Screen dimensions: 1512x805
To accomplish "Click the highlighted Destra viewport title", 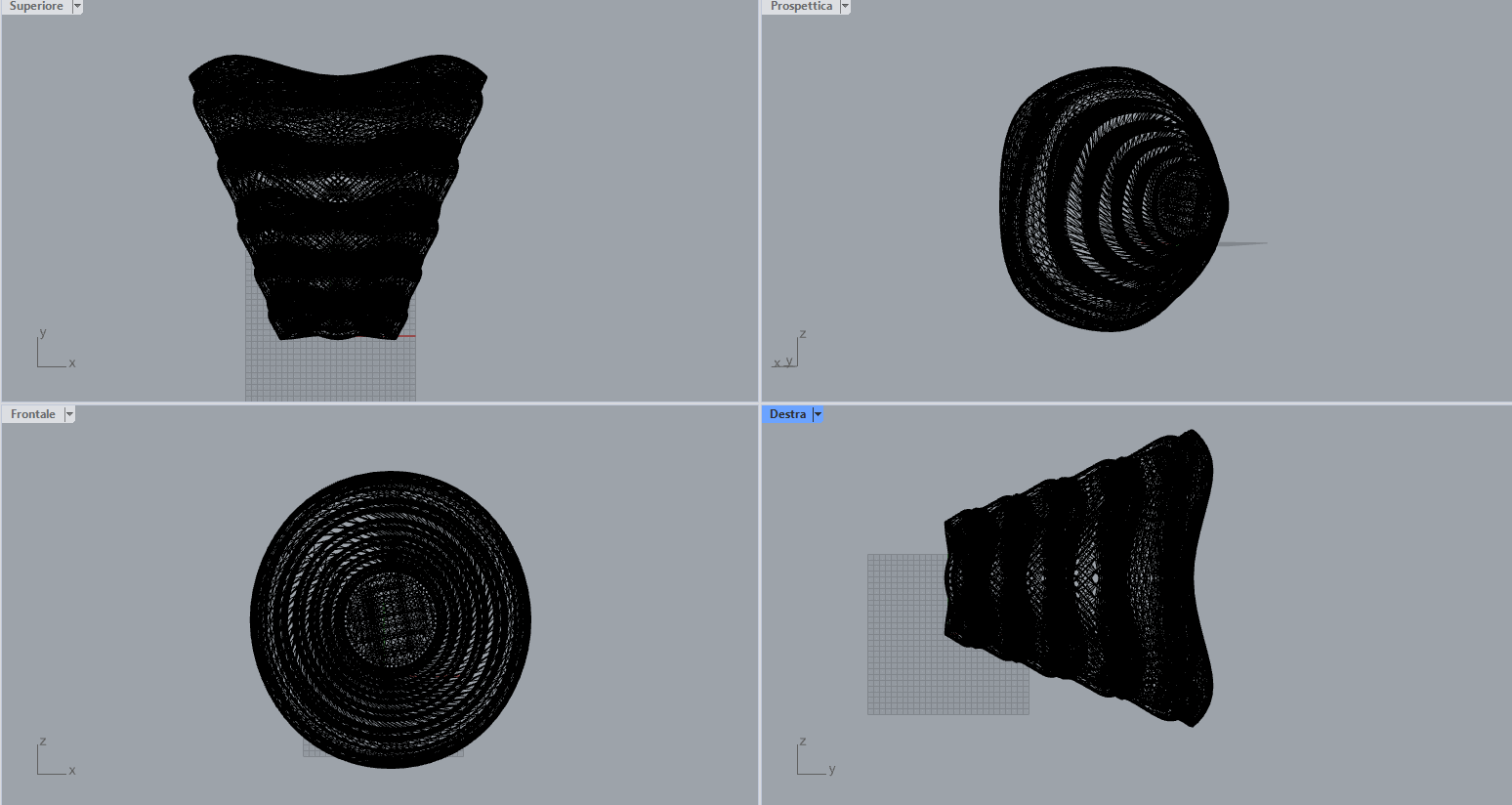I will pyautogui.click(x=787, y=414).
